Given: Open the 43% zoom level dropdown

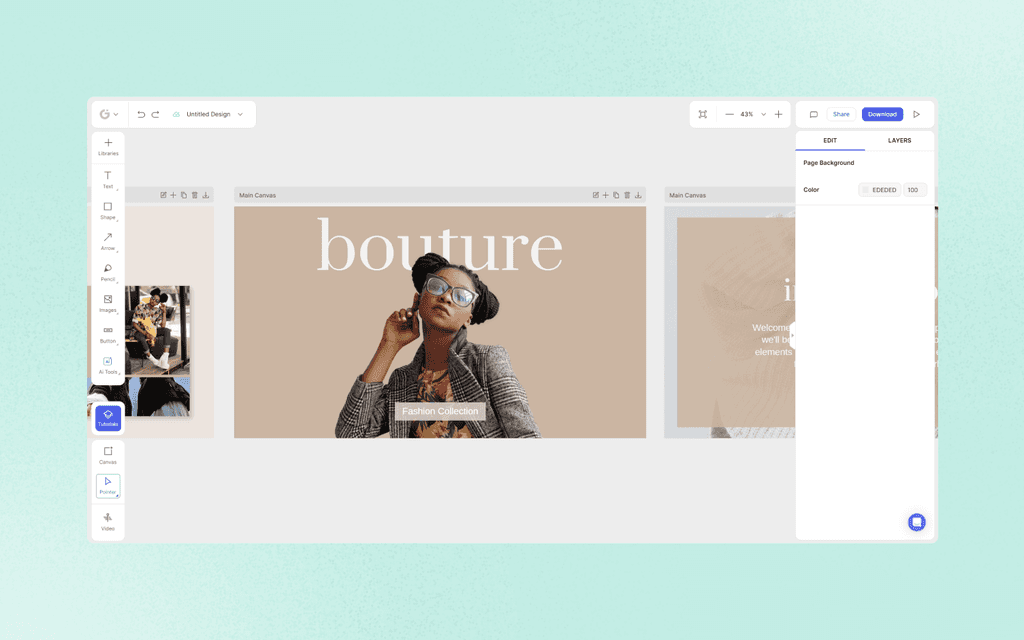Looking at the screenshot, I should 762,113.
